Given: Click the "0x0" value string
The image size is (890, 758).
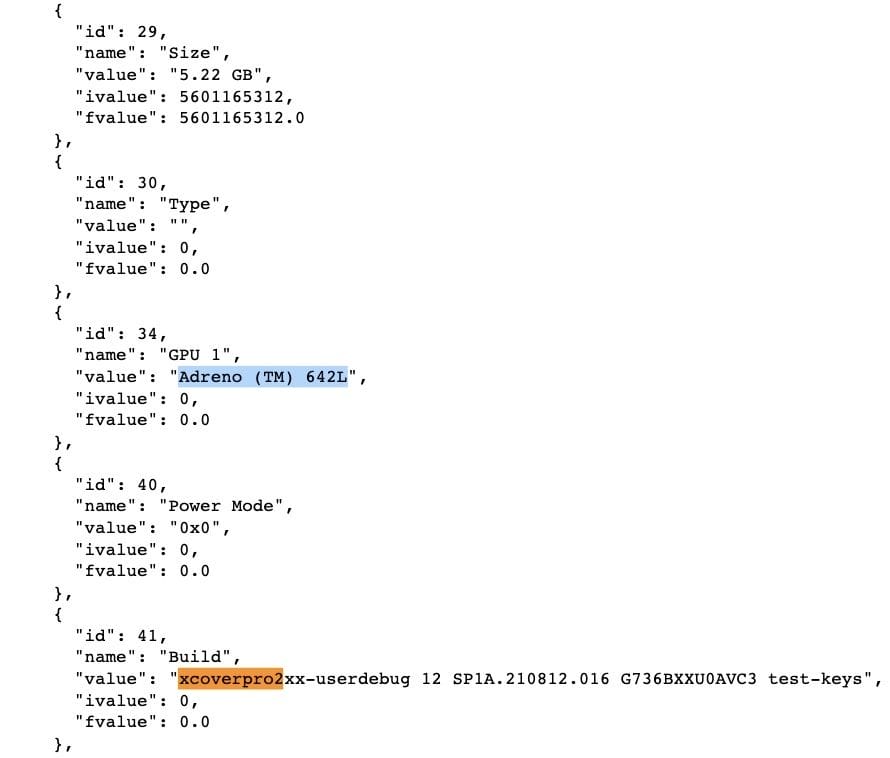Looking at the screenshot, I should click(188, 528).
